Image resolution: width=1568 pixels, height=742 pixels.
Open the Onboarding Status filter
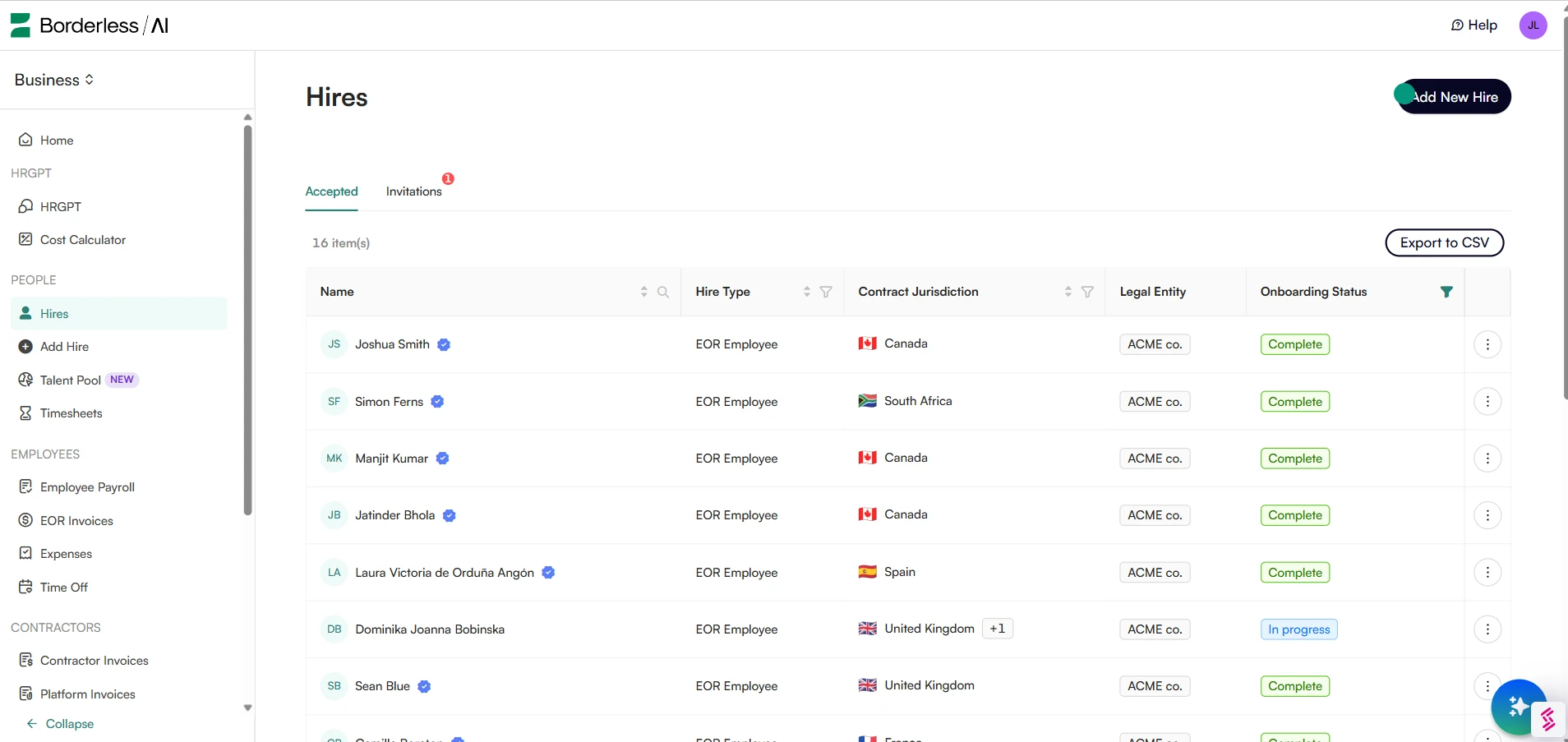click(1446, 292)
